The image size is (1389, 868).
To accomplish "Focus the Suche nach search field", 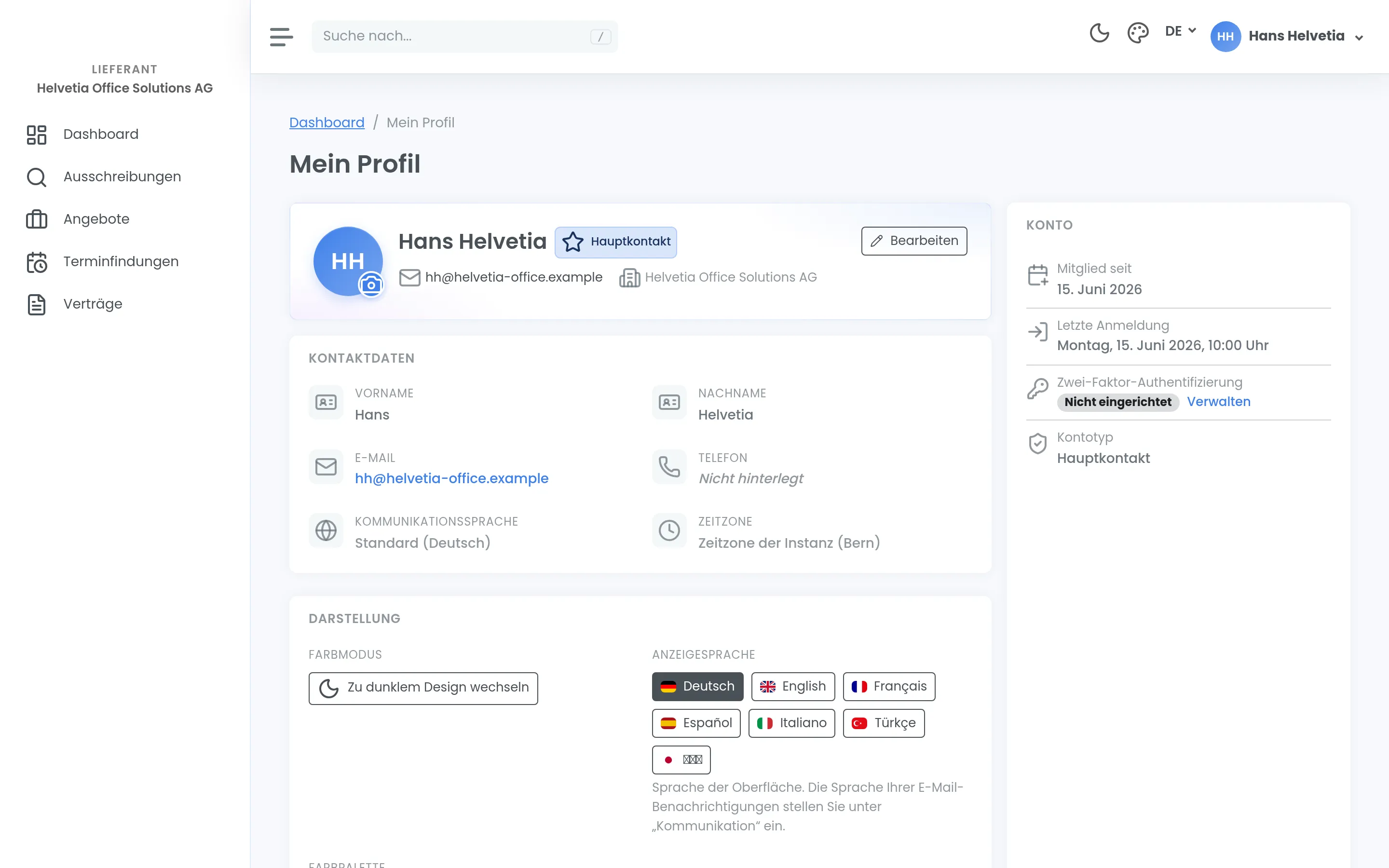I will click(x=465, y=36).
